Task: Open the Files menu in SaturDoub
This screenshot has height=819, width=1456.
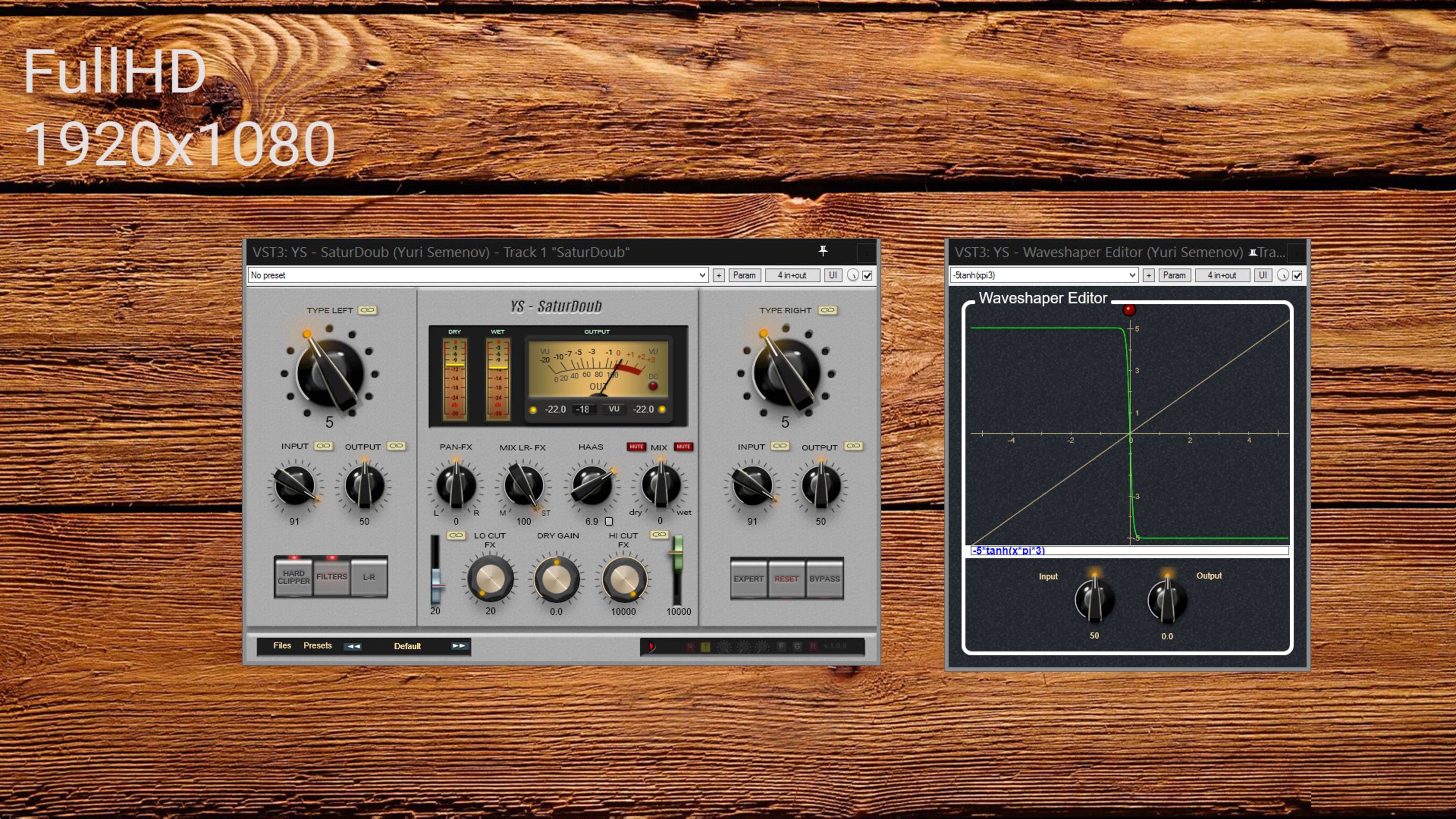Action: [x=282, y=646]
